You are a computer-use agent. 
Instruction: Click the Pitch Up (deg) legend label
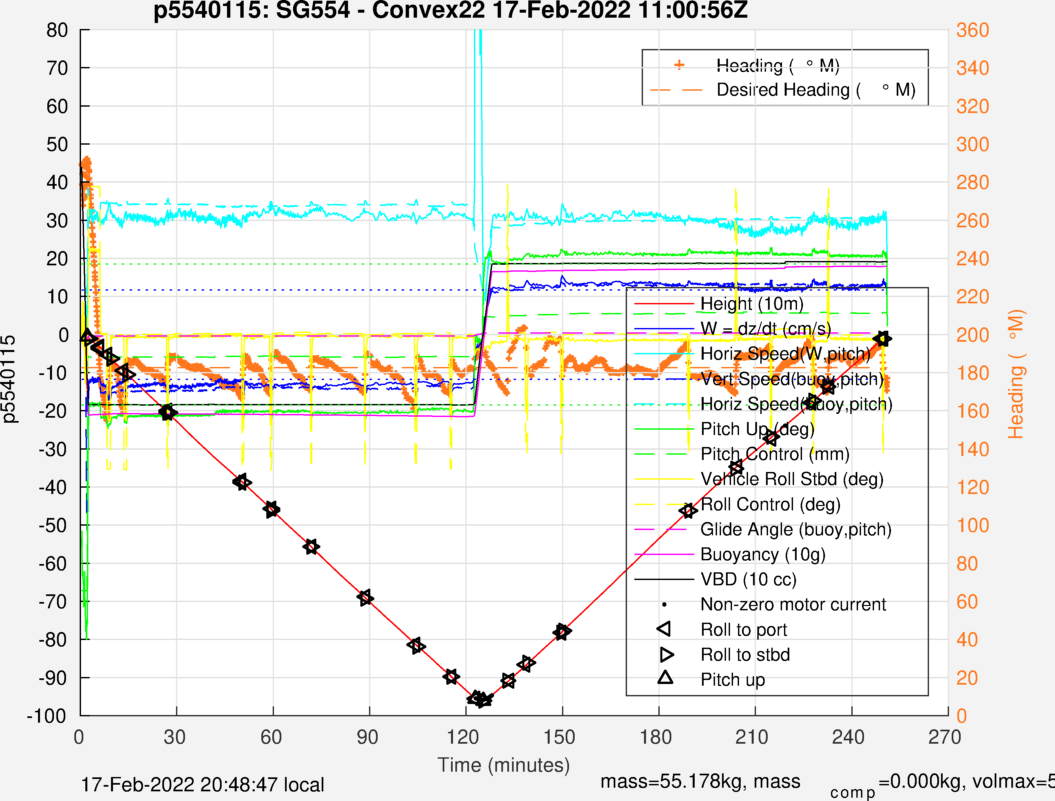(x=764, y=429)
